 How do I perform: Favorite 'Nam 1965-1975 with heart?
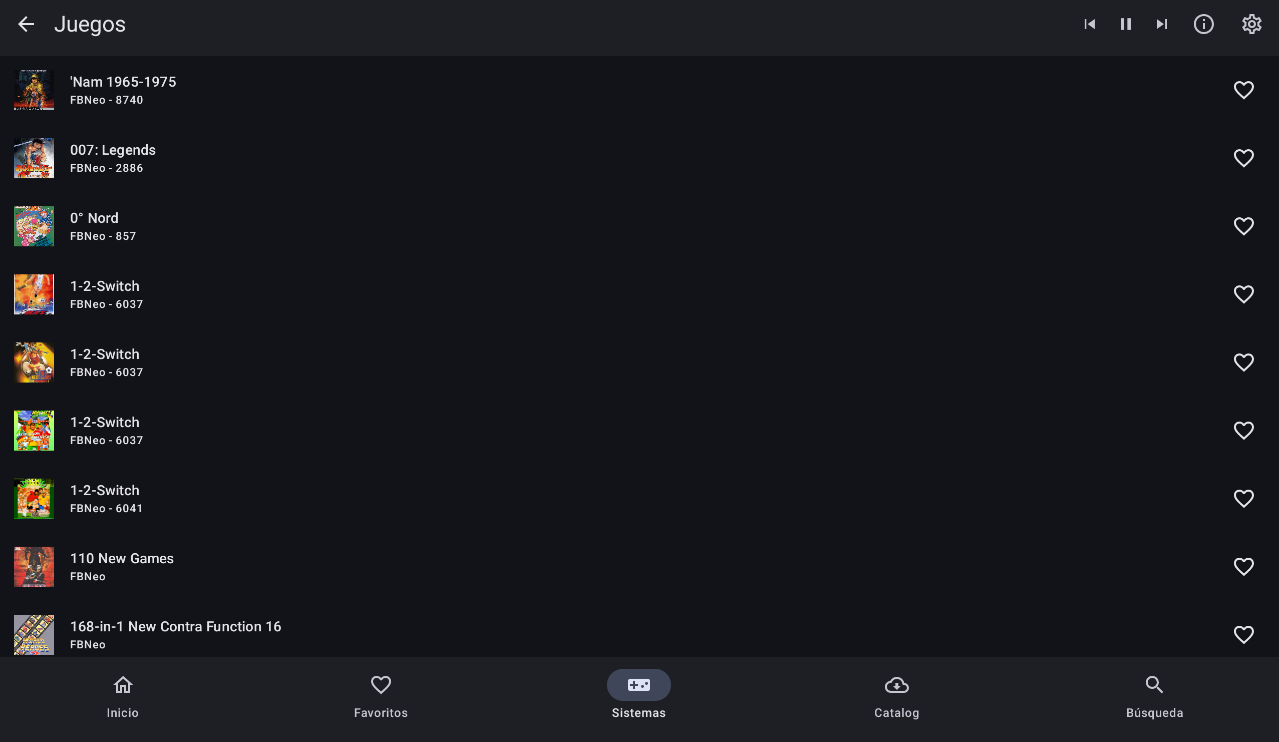click(1244, 90)
